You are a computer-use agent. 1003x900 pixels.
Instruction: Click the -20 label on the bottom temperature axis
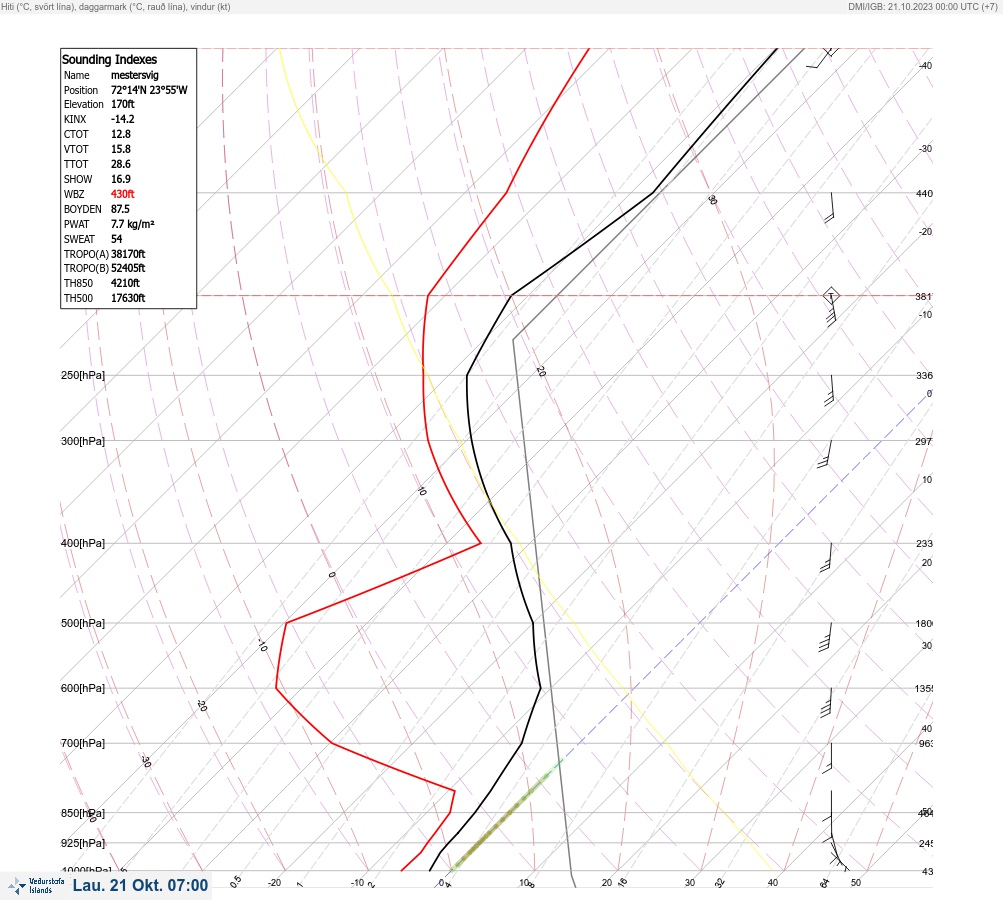274,883
